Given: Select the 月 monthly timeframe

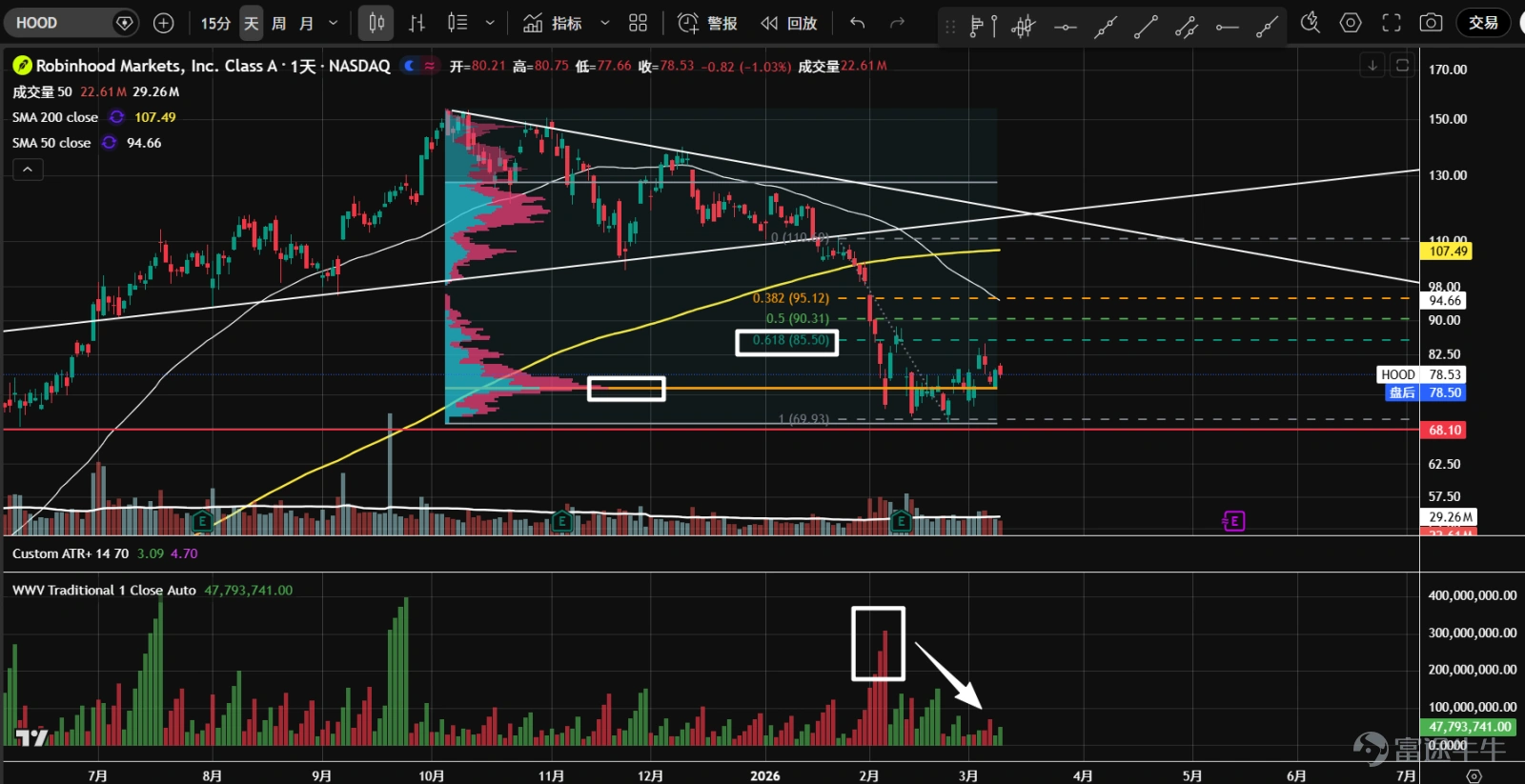Looking at the screenshot, I should pyautogui.click(x=306, y=23).
